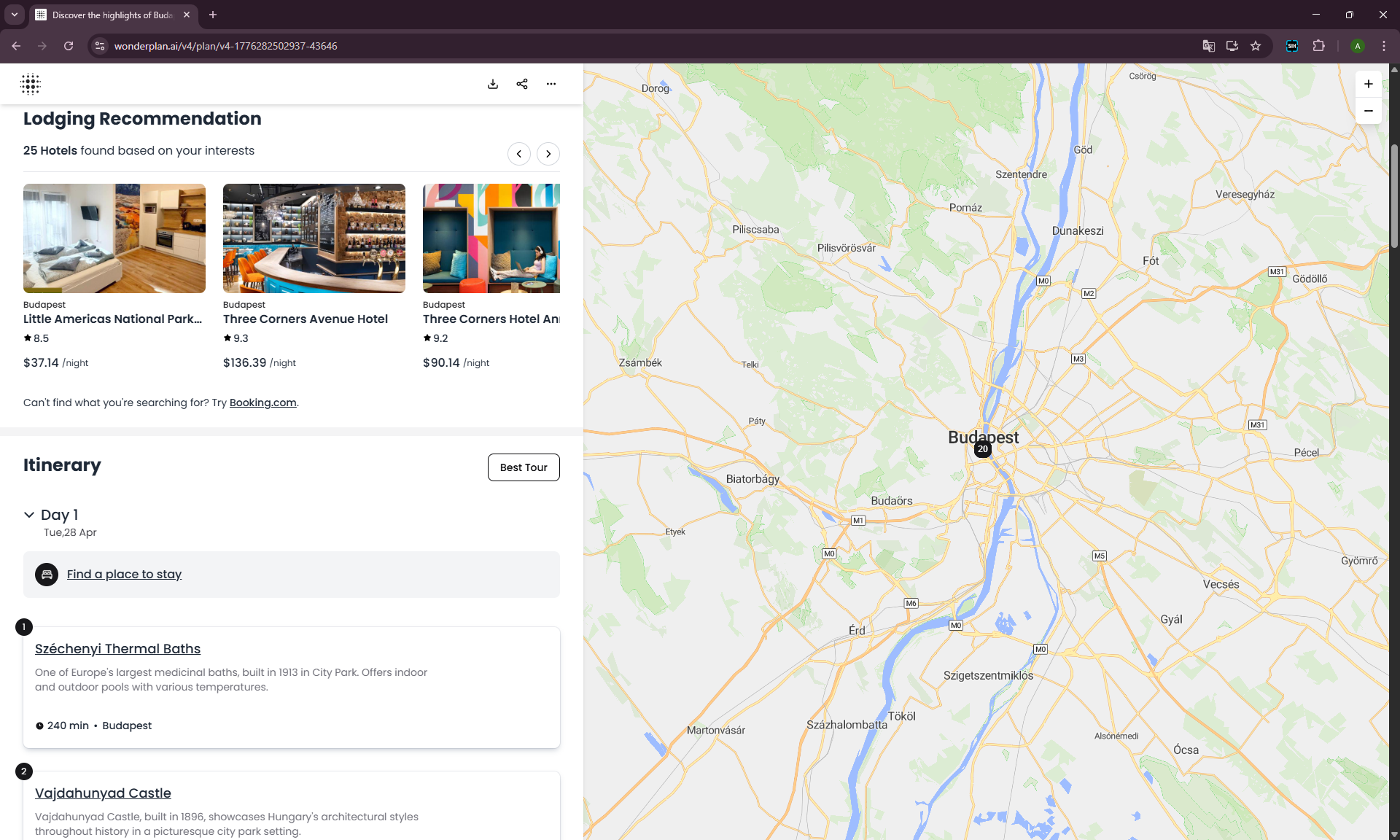This screenshot has width=1400, height=840.
Task: Collapse the Day 1 itinerary section
Action: pos(29,515)
